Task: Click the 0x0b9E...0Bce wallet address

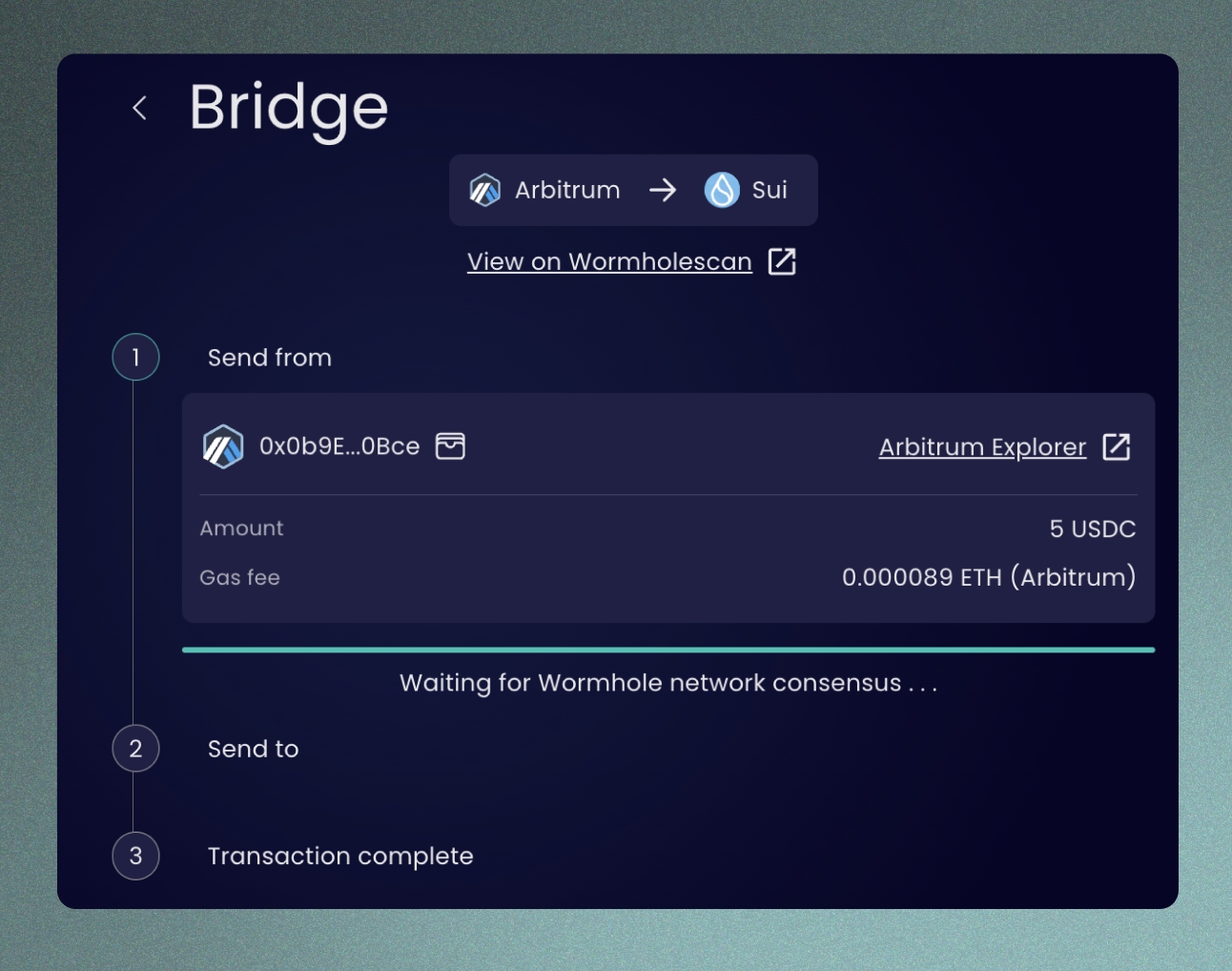Action: (339, 446)
